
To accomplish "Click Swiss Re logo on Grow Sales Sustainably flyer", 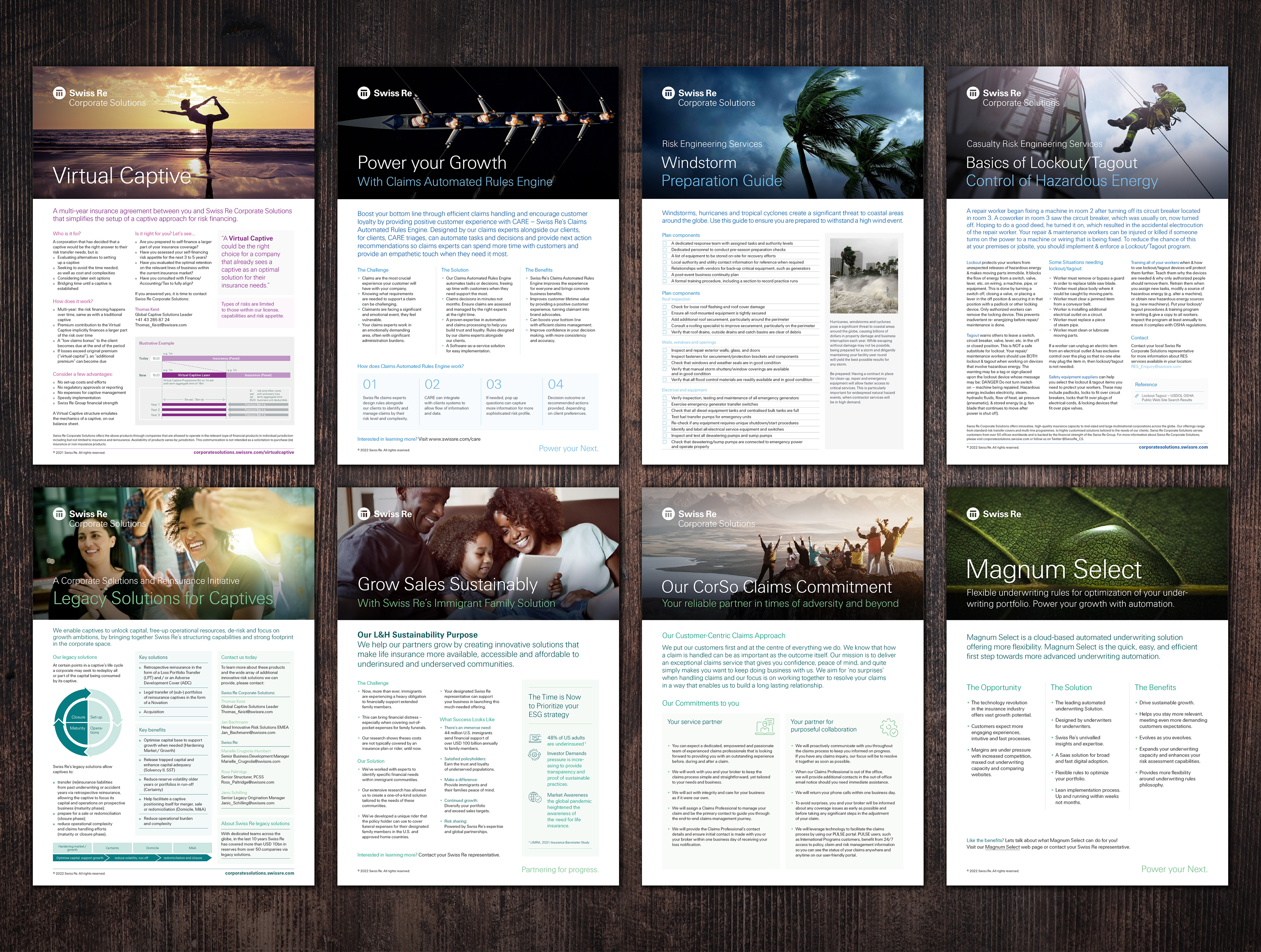I will pos(384,514).
